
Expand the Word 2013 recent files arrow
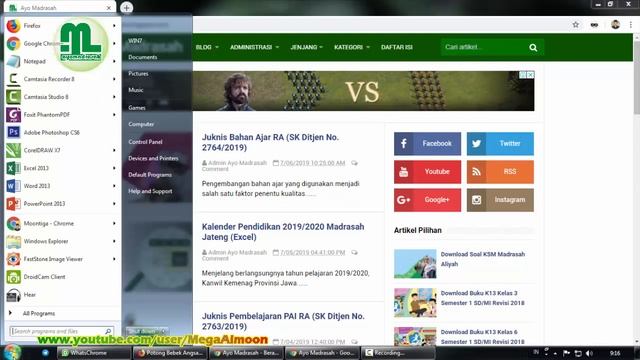[x=114, y=186]
